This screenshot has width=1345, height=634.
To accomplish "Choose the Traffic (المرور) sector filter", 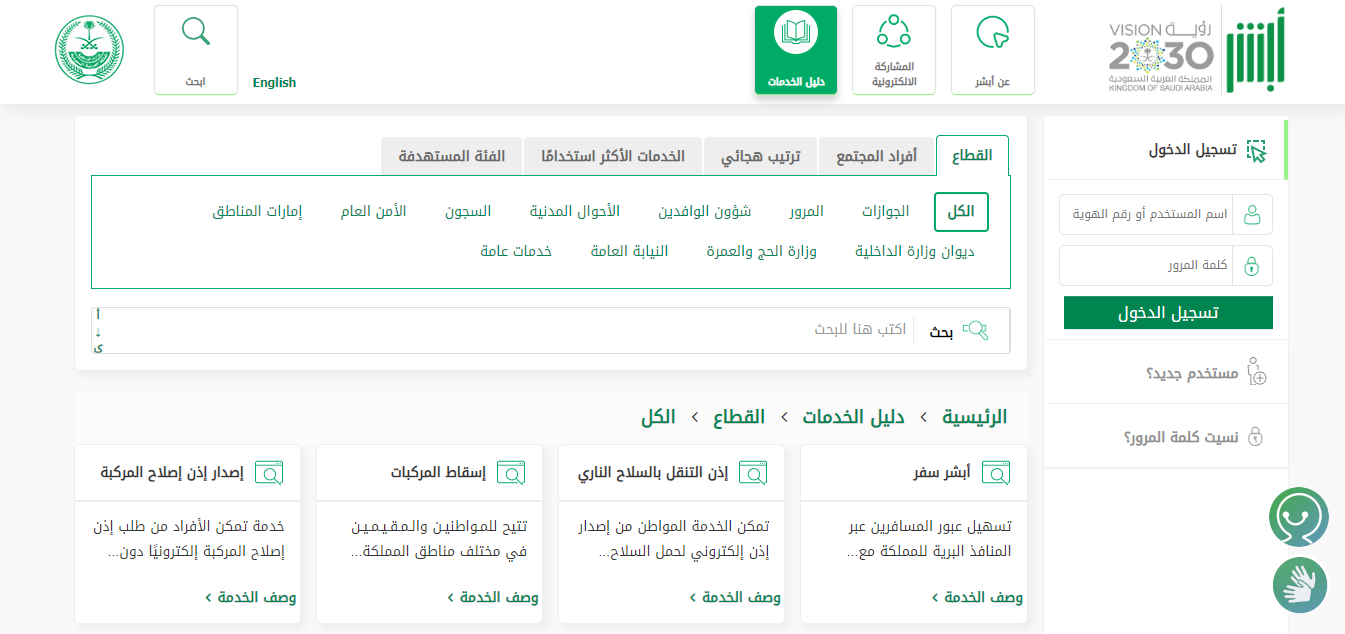I will (806, 211).
